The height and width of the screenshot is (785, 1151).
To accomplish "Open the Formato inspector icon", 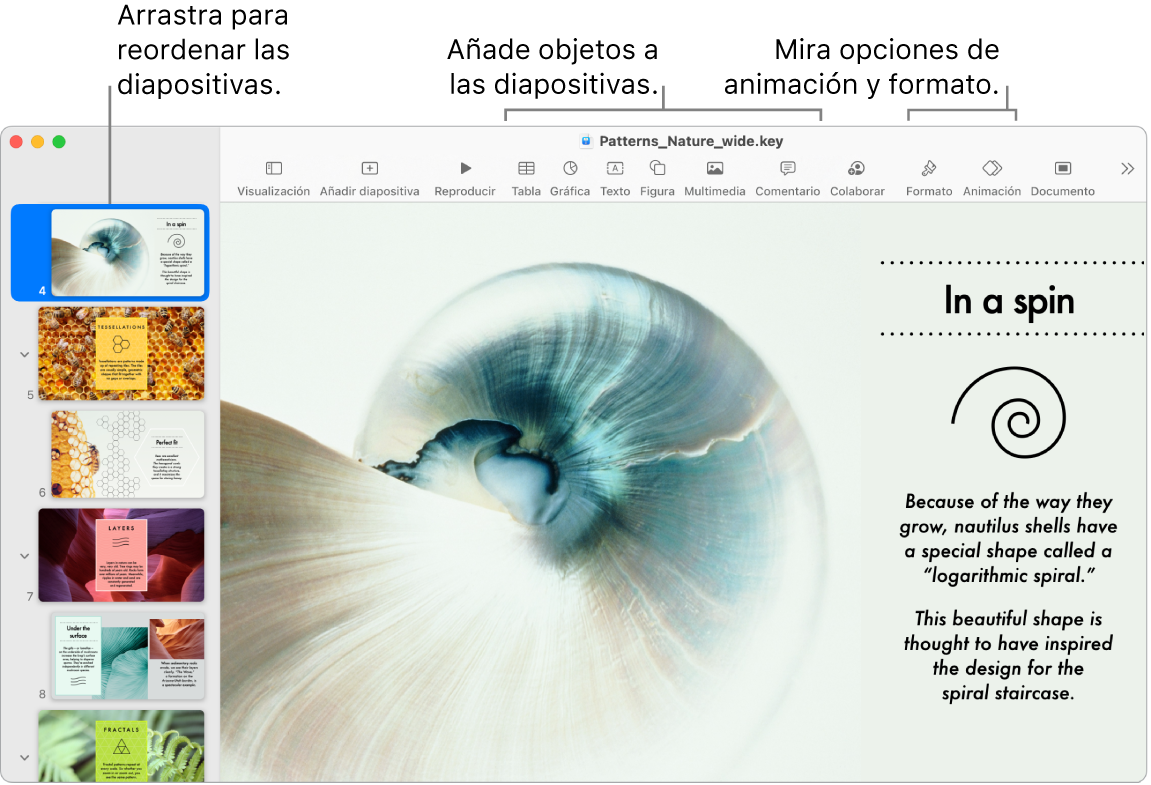I will click(x=928, y=176).
